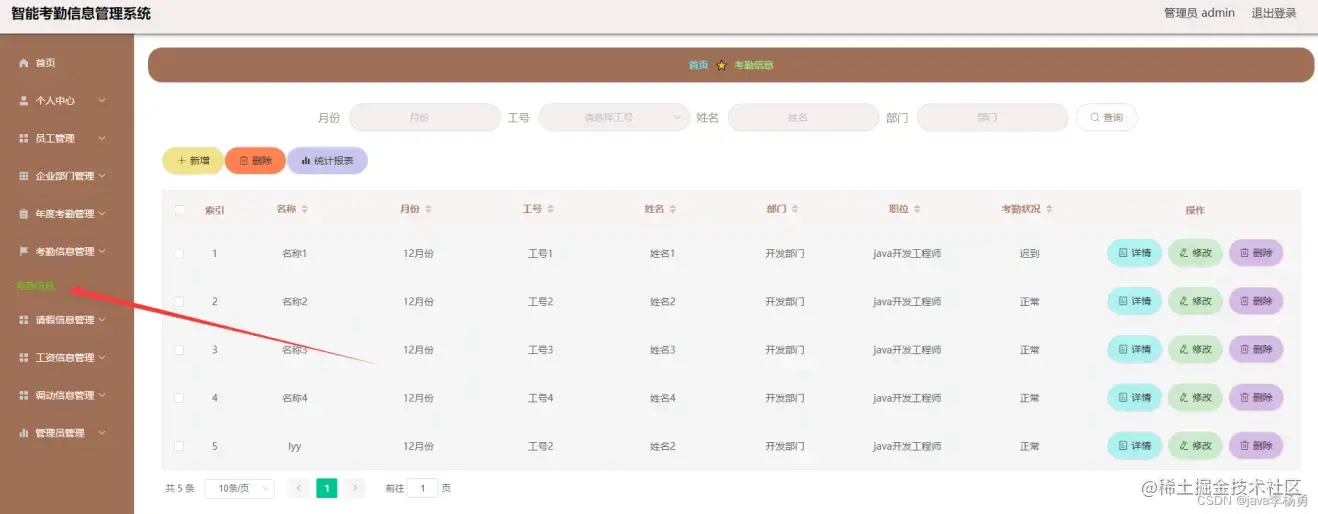This screenshot has width=1318, height=514.
Task: Click the bar chart icon beside 管理员管理
Action: [x=24, y=433]
